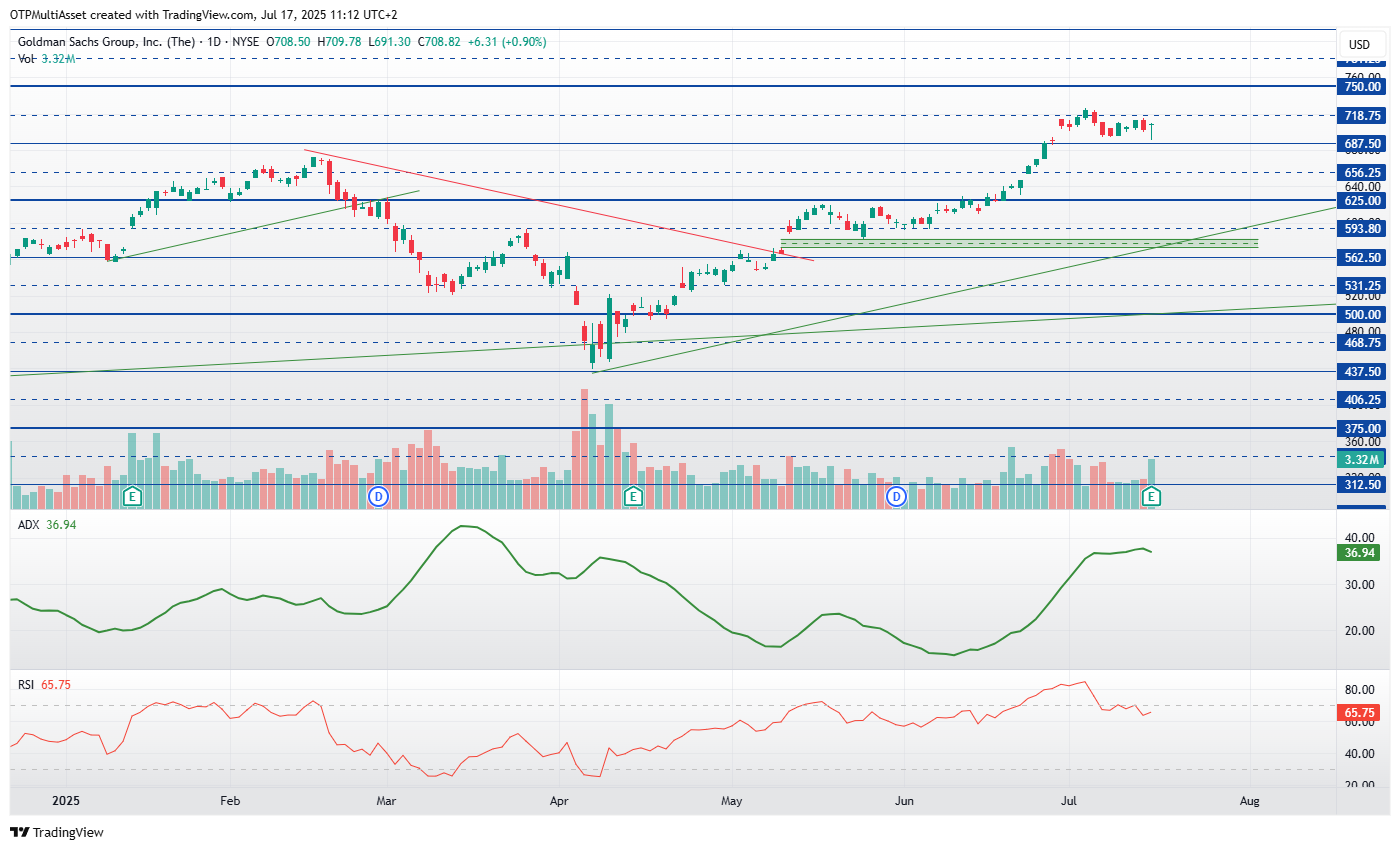Click the D dividend marker below March
Screen dimensions: 1400x850
[378, 495]
